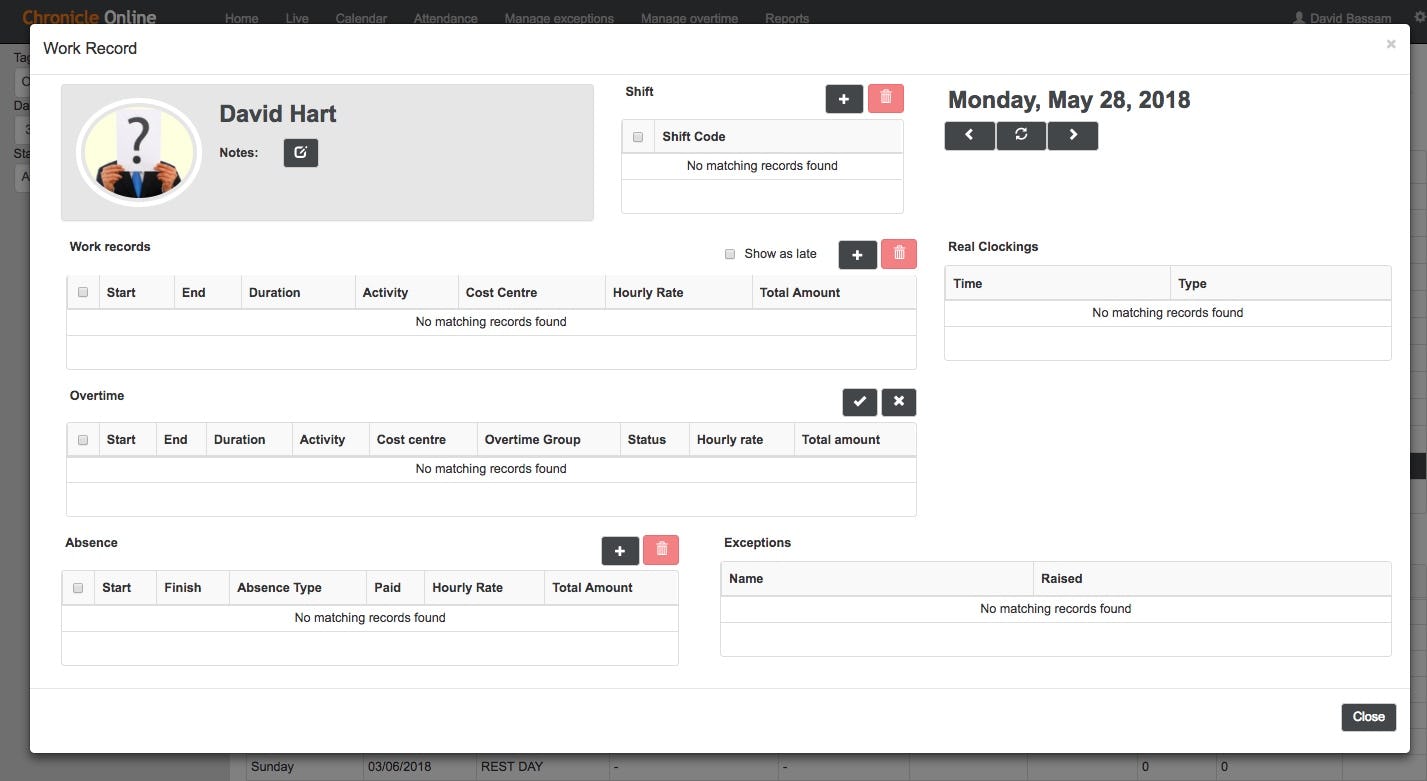Approve the selected overtime
This screenshot has width=1427, height=781.
pos(859,401)
